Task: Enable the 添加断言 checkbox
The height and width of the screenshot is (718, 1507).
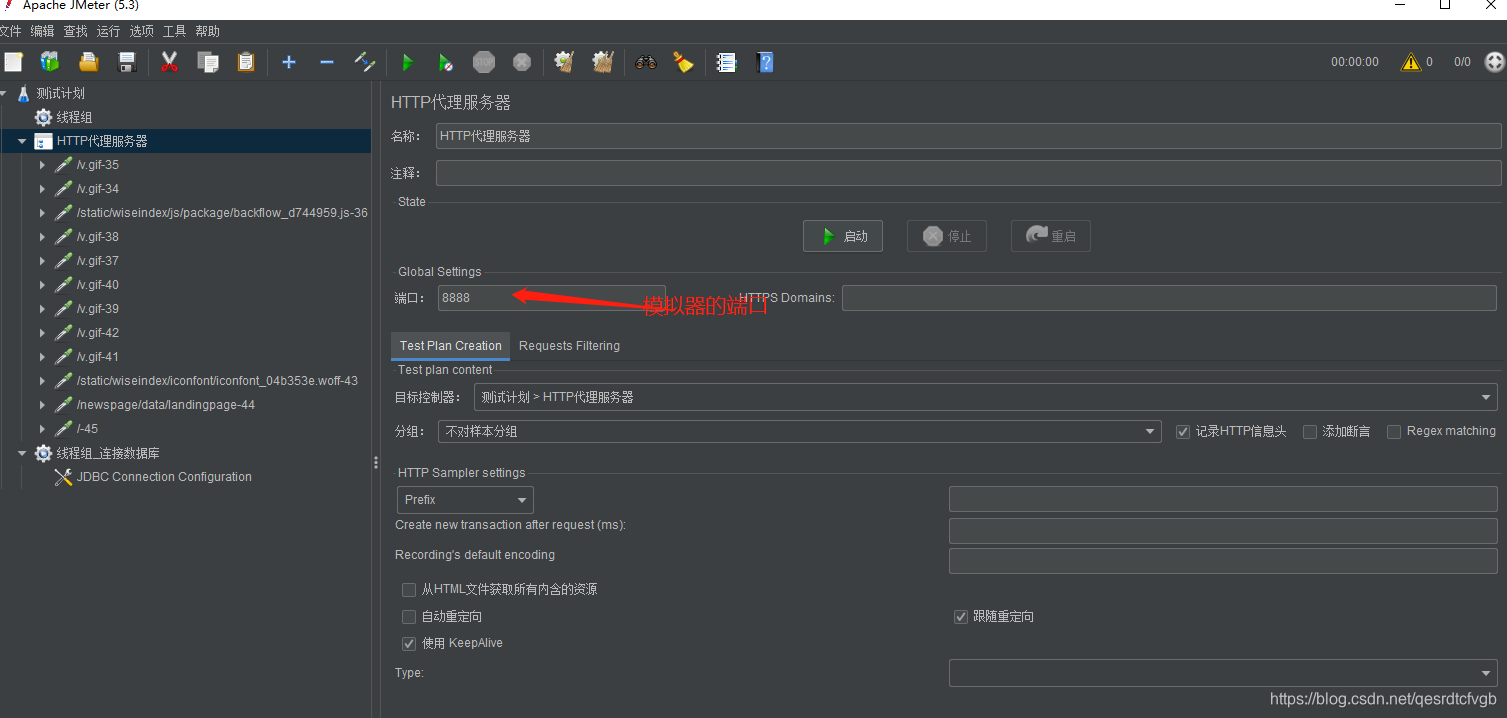Action: tap(1310, 432)
